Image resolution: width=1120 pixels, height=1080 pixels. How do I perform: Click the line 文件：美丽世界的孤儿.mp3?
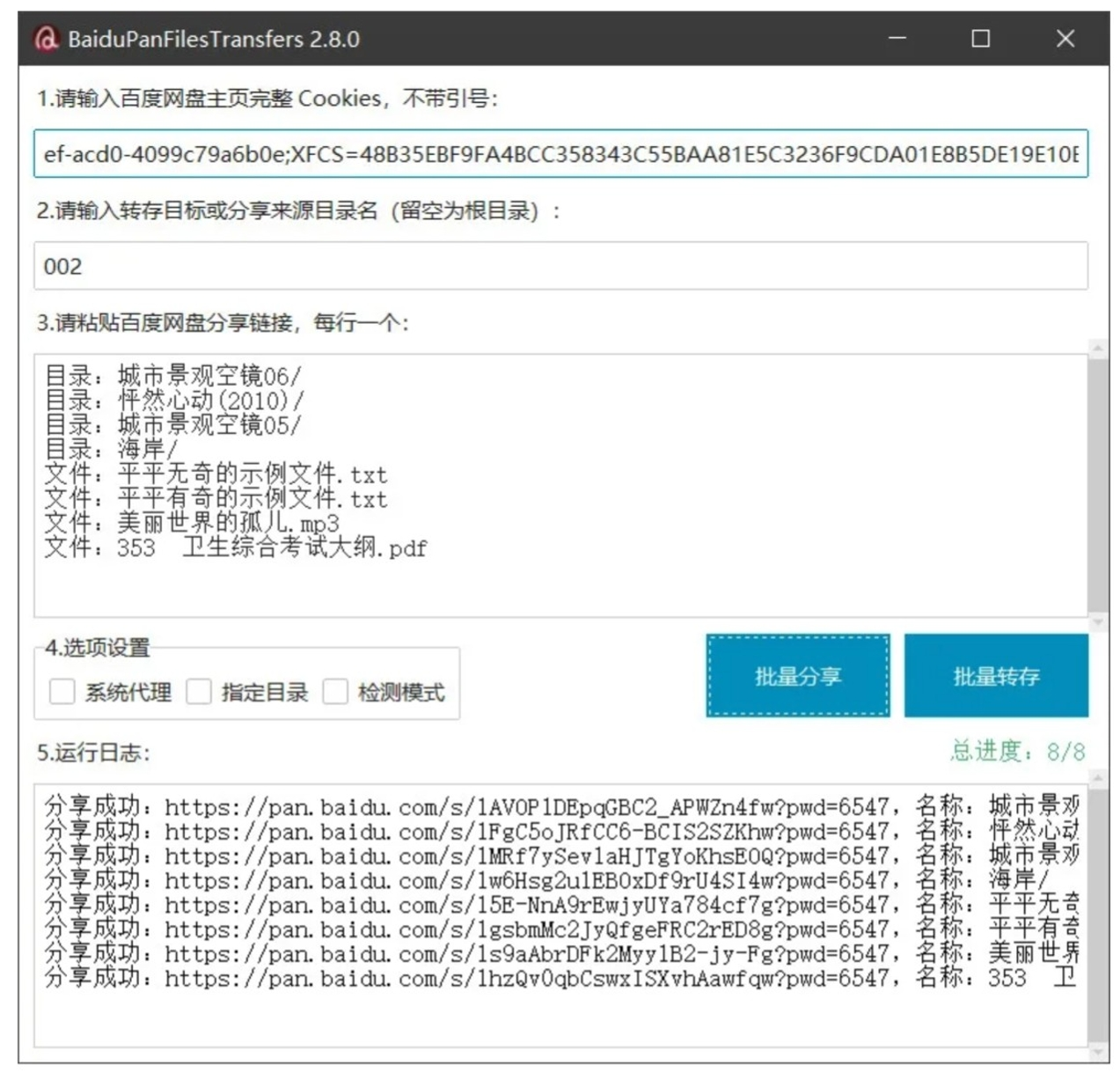tap(192, 524)
